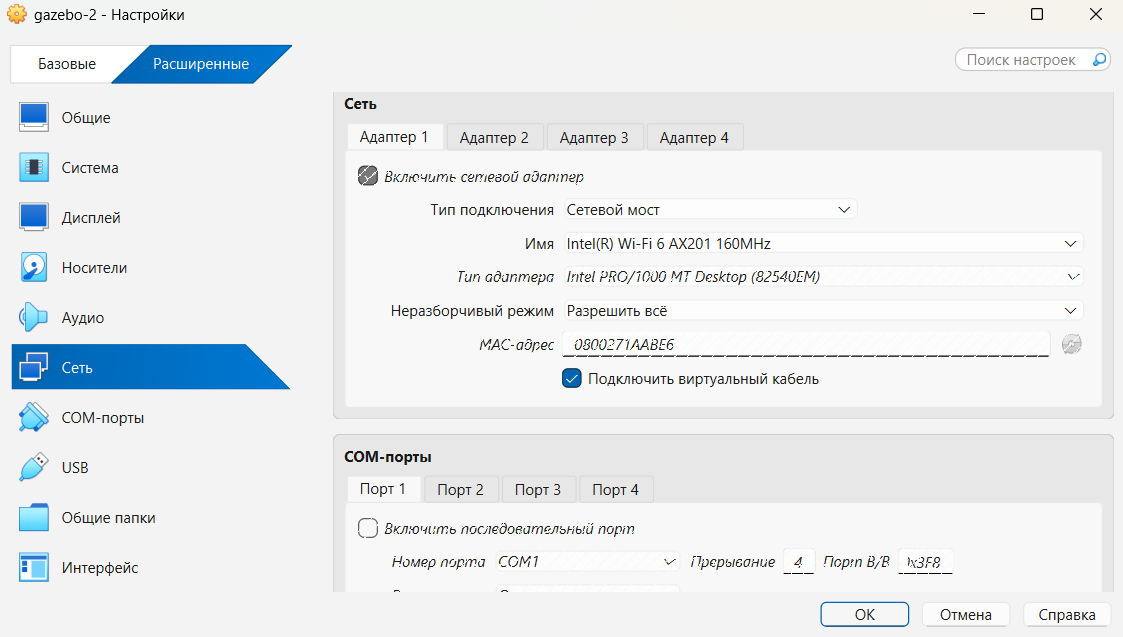Screen dimensions: 1123x637
Task: Select the Система chip icon
Action: [x=34, y=168]
